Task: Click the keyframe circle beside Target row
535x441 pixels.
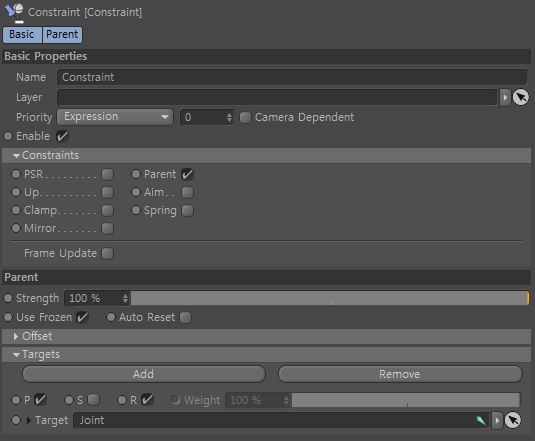Action: pyautogui.click(x=16, y=420)
